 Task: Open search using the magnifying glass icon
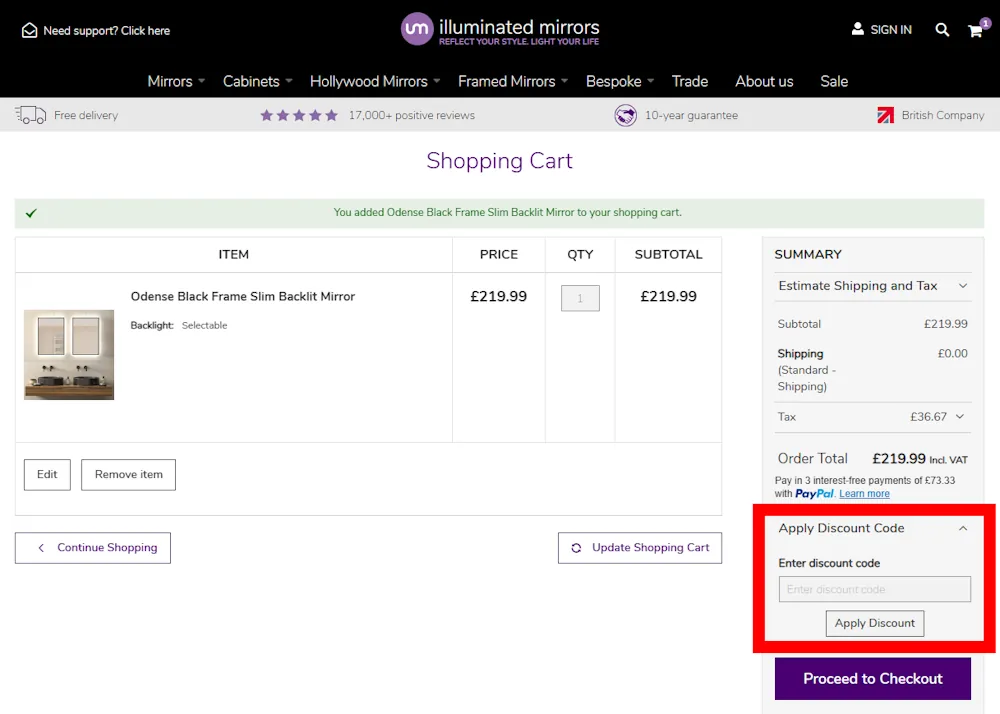(x=941, y=29)
